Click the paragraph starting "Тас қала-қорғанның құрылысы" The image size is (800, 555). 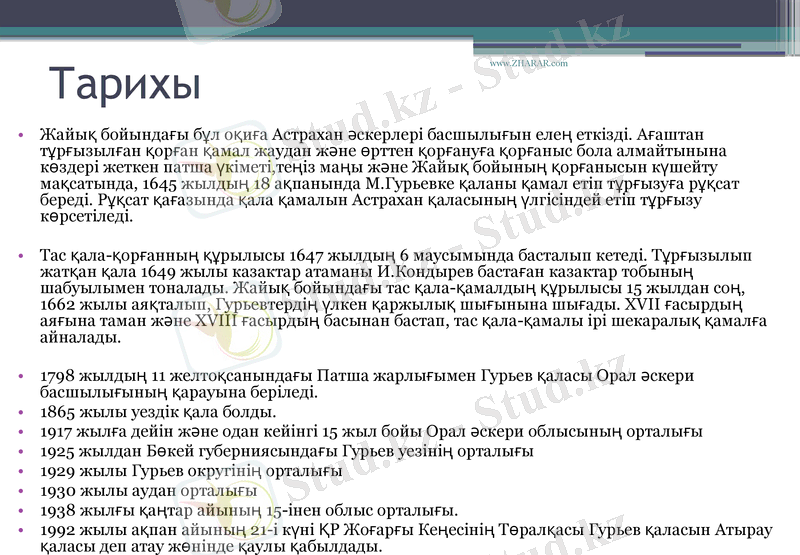click(403, 296)
